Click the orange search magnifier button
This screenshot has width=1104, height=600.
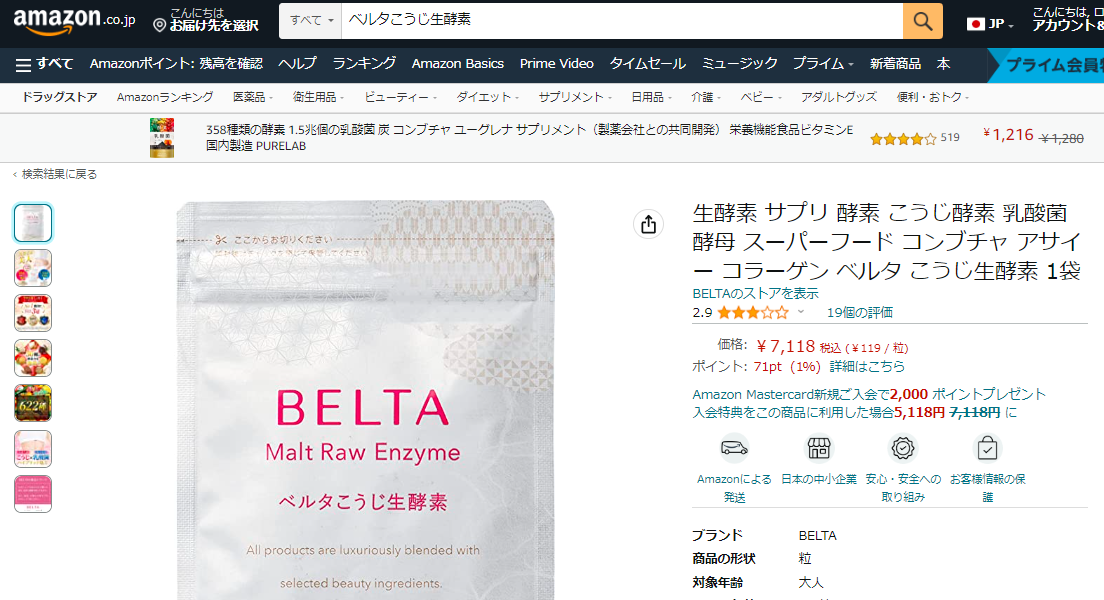click(922, 21)
